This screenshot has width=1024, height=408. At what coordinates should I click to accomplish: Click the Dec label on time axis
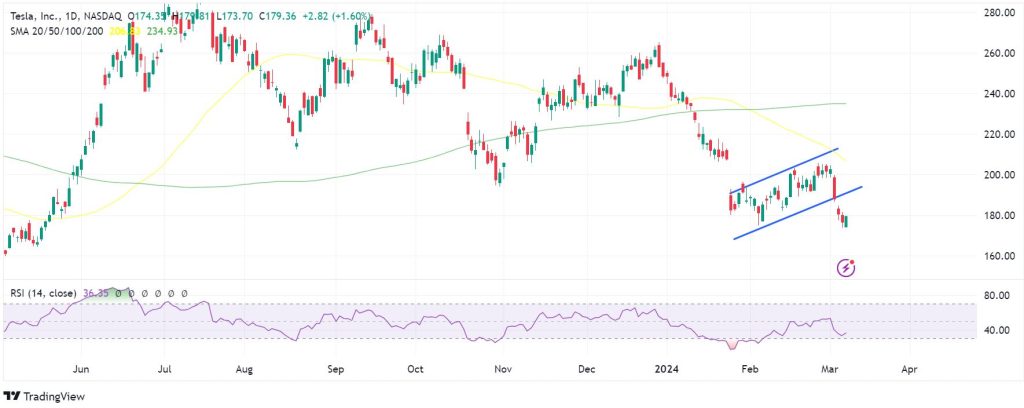587,369
